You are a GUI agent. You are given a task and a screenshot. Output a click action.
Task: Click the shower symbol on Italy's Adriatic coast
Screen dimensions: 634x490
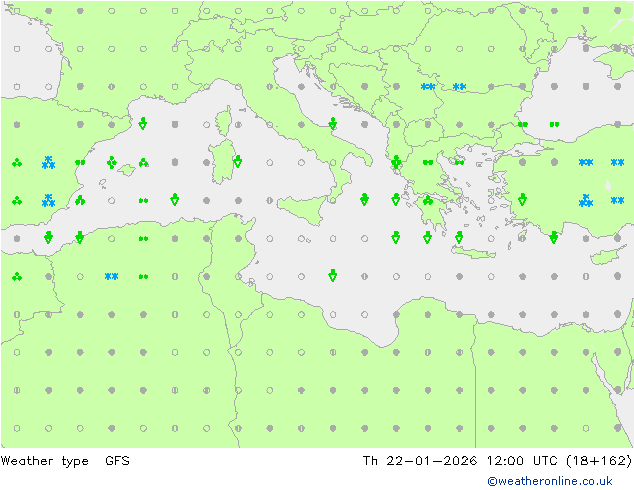coord(332,123)
